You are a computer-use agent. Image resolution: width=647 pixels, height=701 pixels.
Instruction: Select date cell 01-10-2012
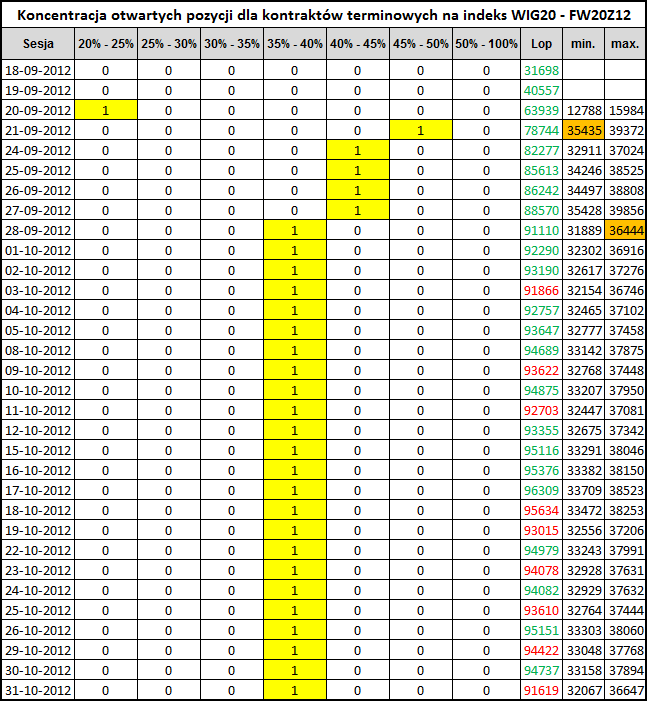click(38, 250)
